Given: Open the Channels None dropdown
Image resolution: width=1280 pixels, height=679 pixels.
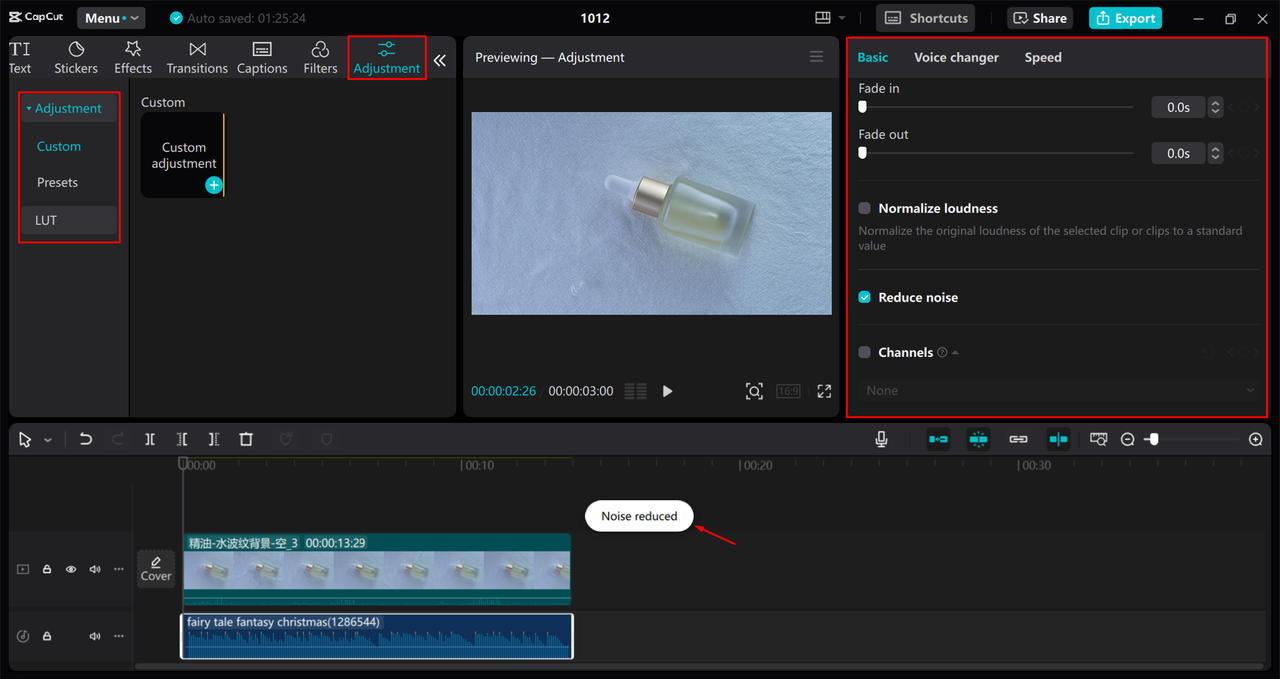Looking at the screenshot, I should click(x=1060, y=390).
